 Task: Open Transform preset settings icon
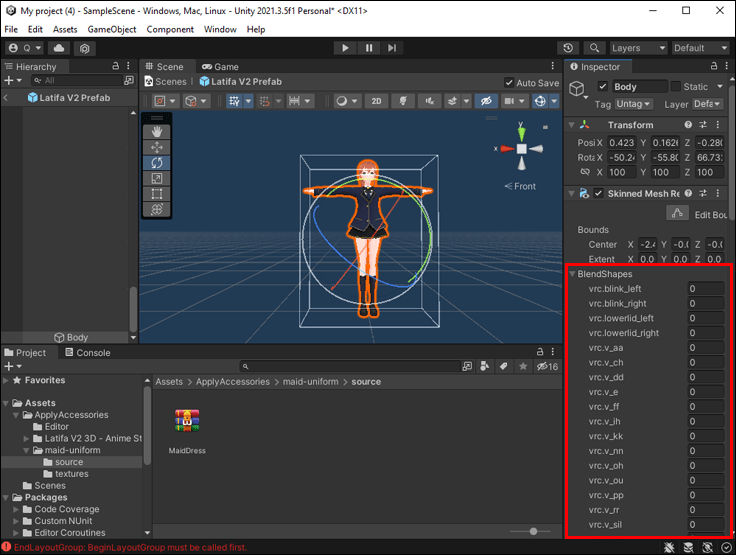point(703,125)
